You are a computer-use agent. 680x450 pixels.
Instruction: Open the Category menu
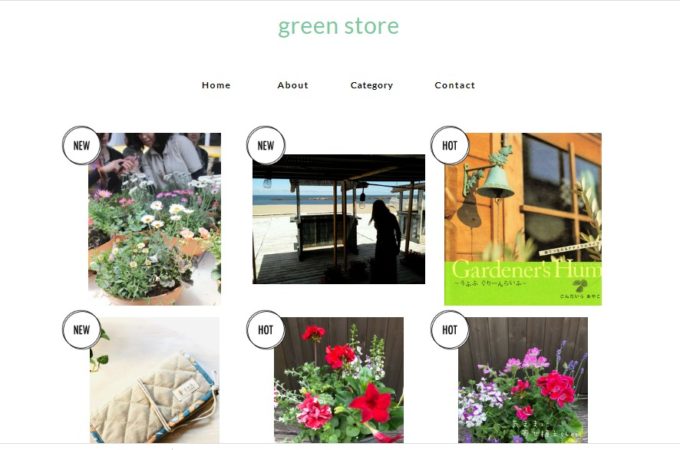372,85
